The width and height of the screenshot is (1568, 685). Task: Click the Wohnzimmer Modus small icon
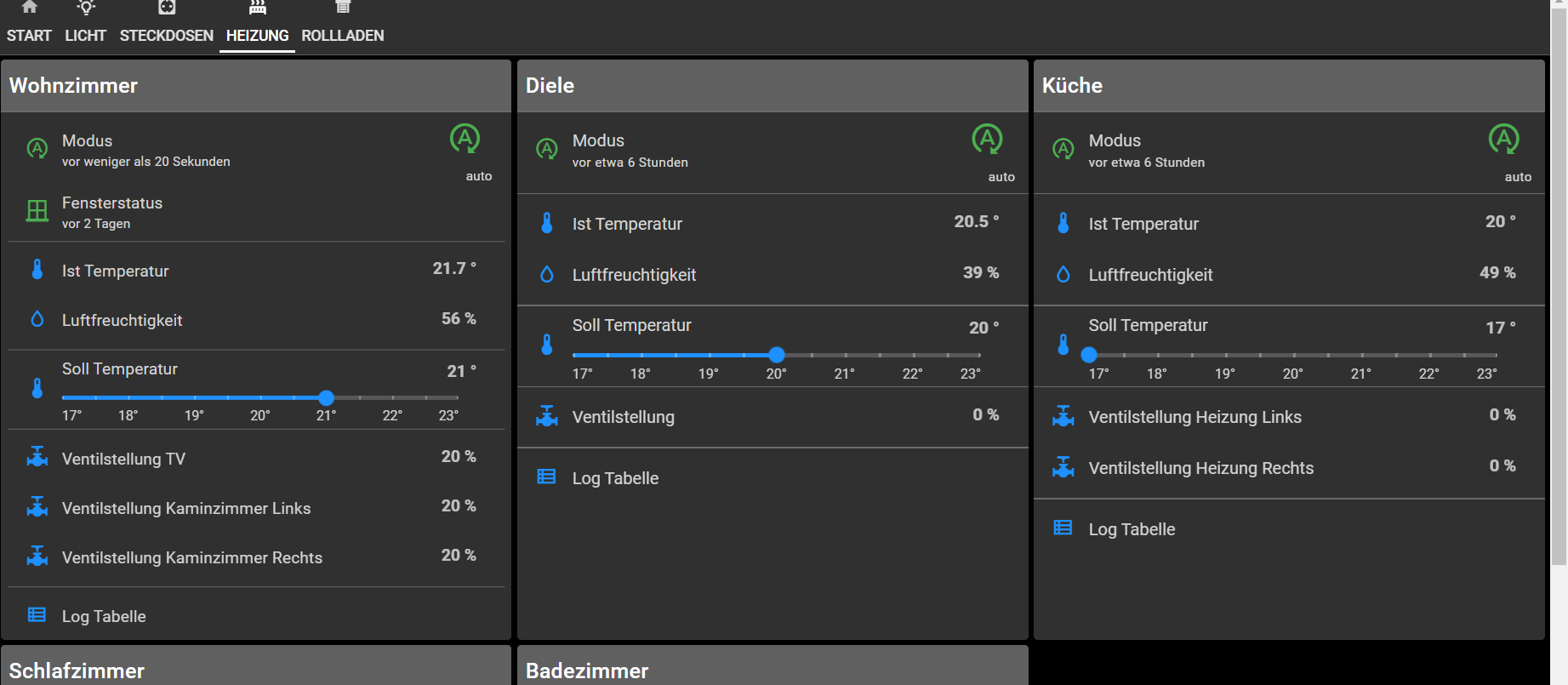coord(37,149)
